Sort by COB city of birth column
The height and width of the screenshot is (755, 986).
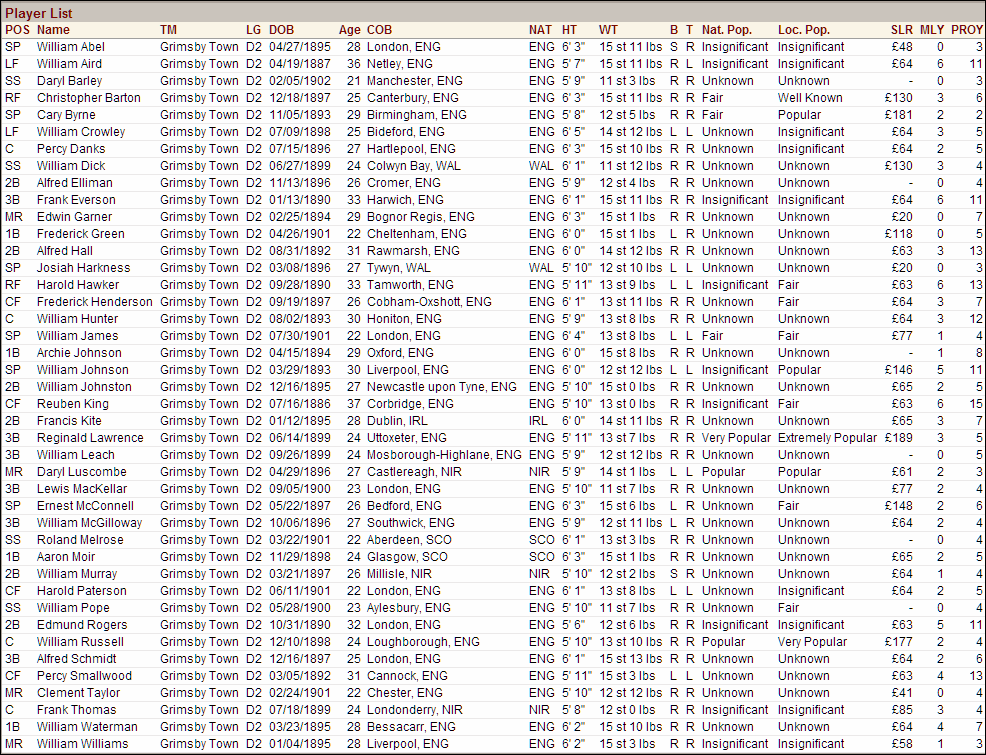point(380,30)
